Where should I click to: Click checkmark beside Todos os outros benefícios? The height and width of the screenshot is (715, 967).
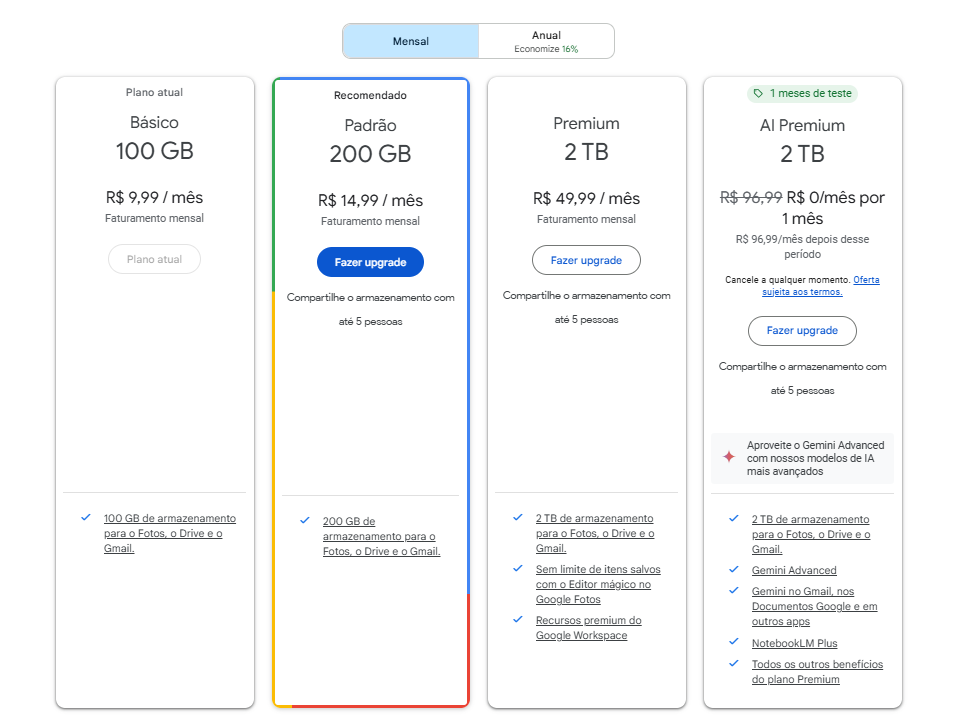pyautogui.click(x=734, y=663)
